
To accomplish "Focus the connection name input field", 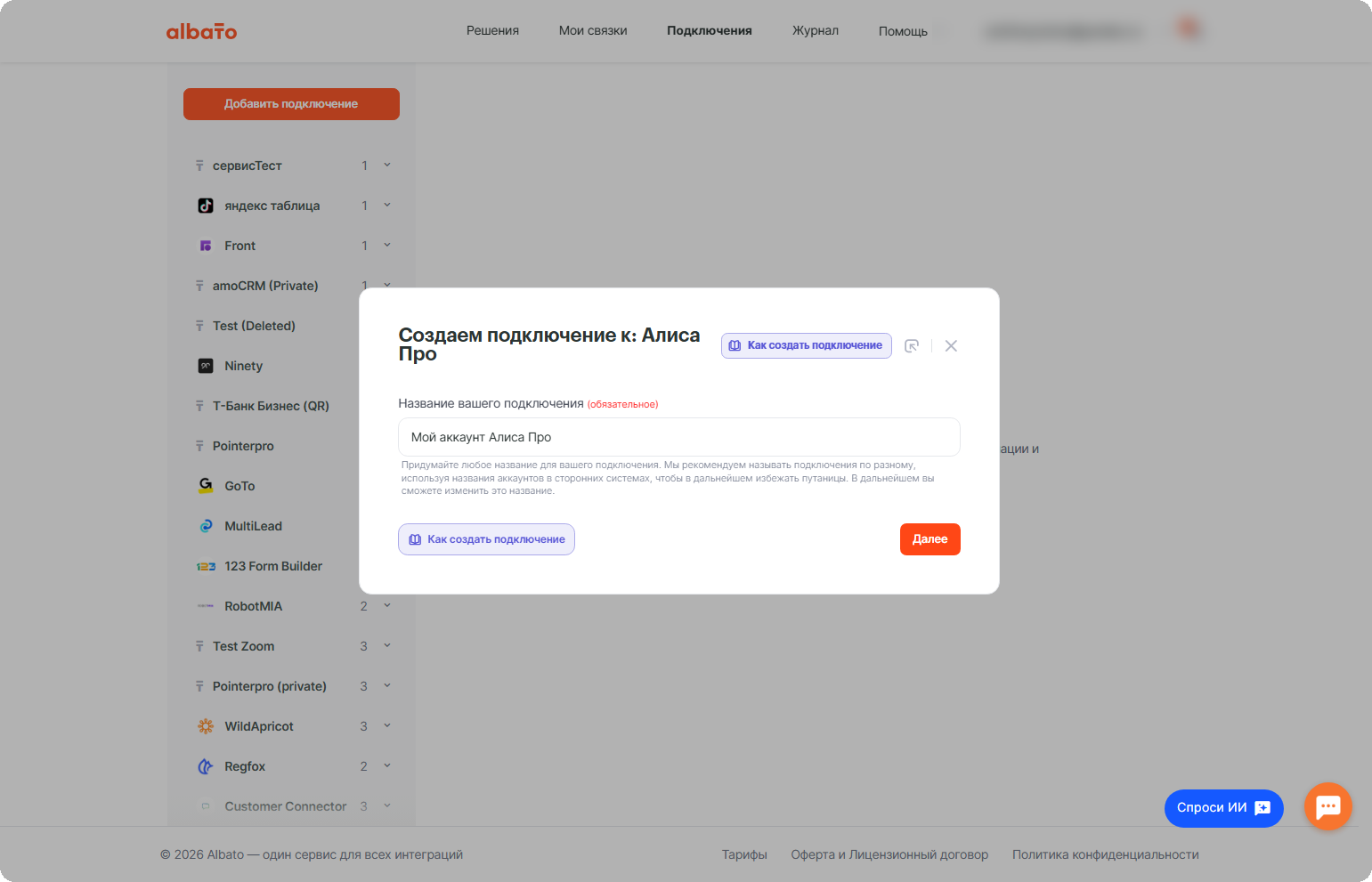I will click(679, 437).
